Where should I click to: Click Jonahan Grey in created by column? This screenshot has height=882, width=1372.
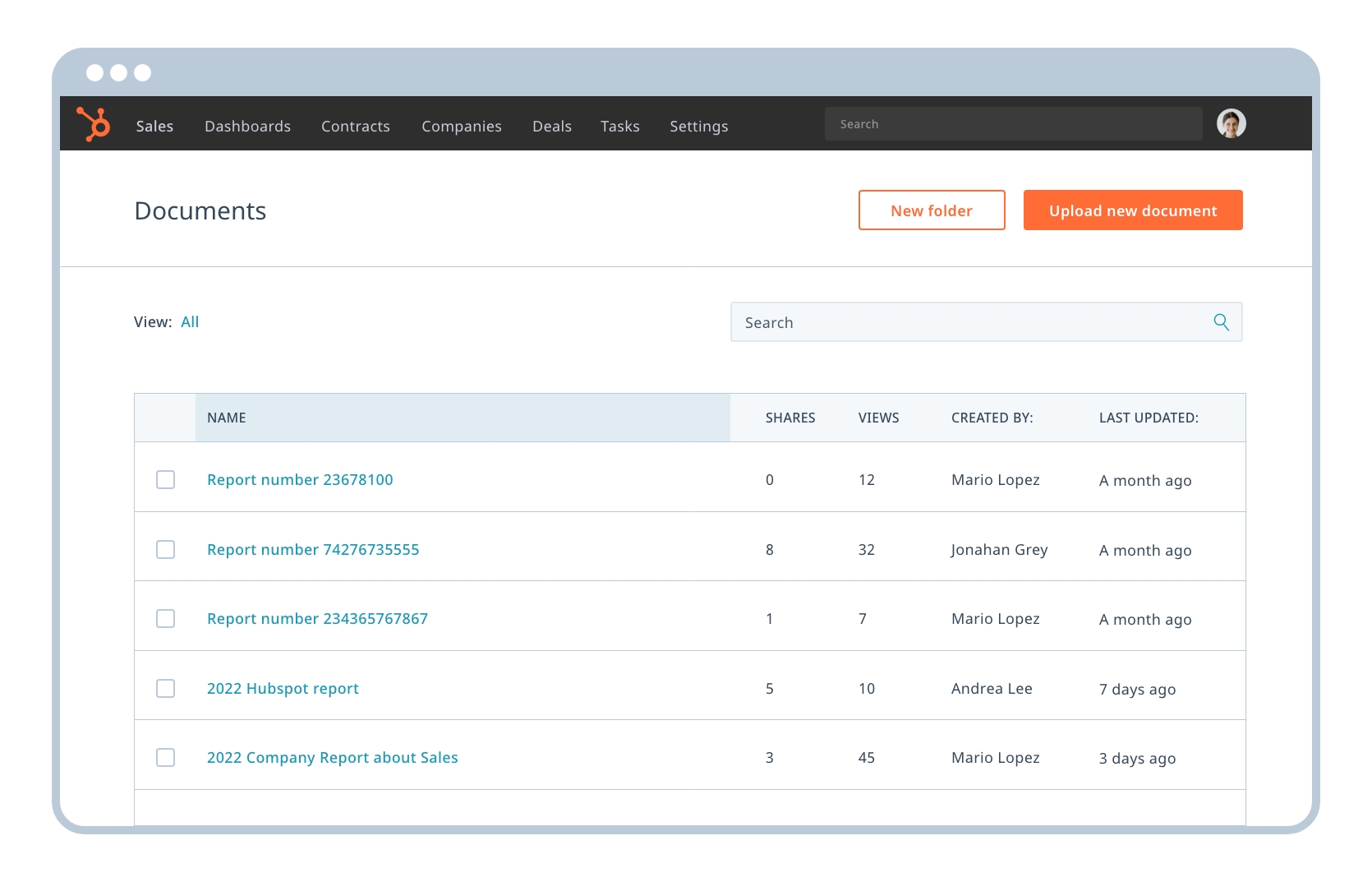tap(999, 550)
